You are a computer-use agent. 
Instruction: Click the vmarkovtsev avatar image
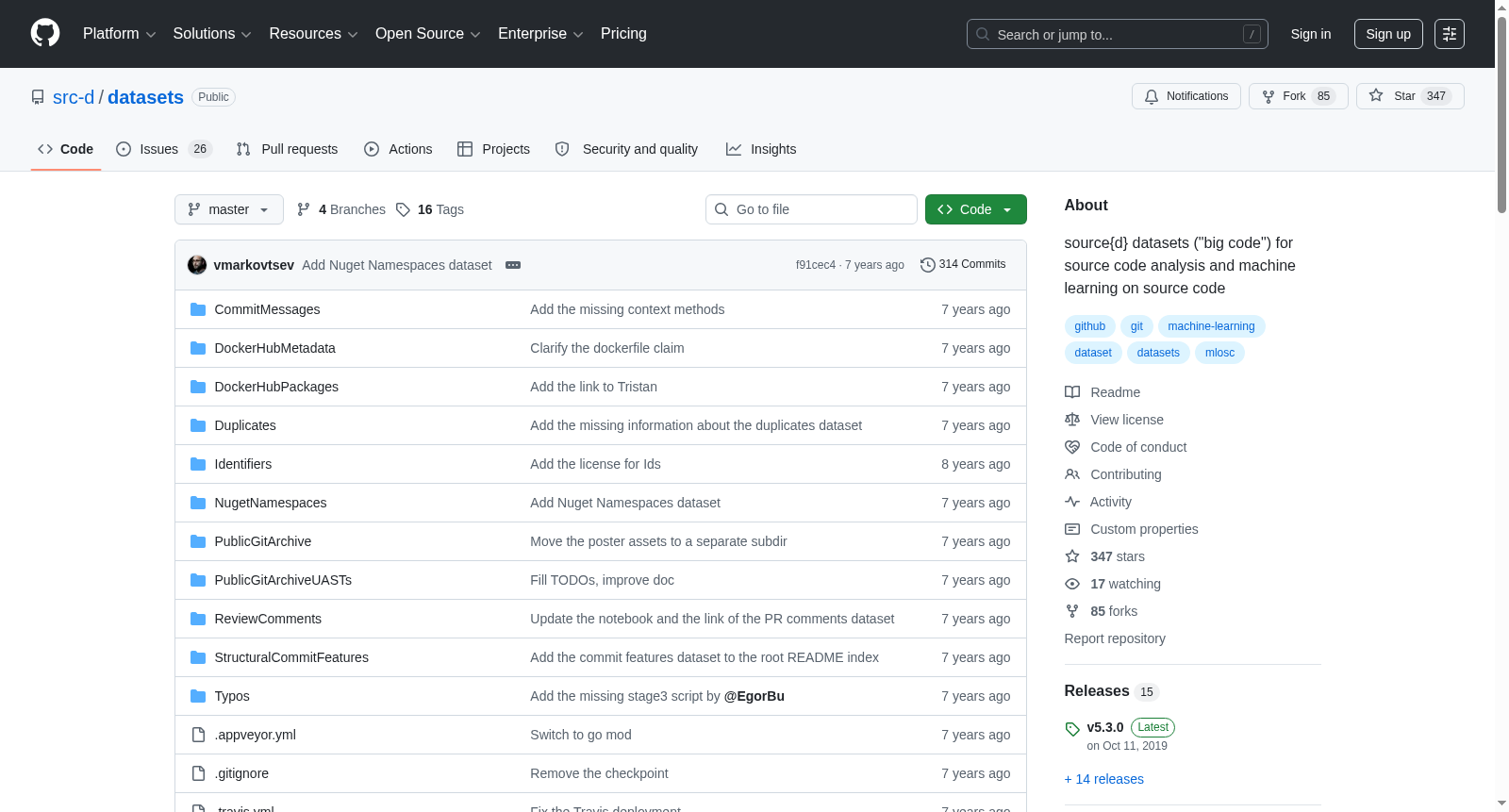point(197,265)
